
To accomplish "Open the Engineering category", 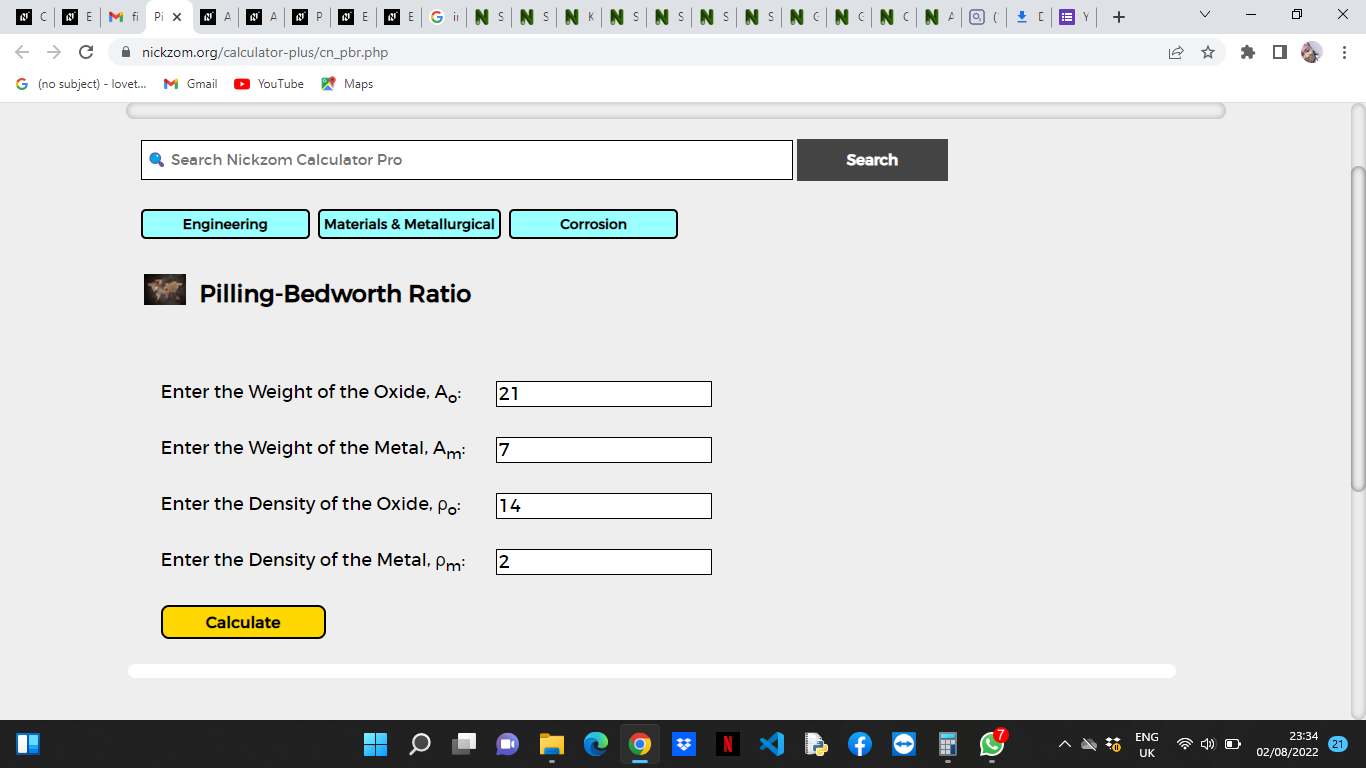I will pos(225,224).
